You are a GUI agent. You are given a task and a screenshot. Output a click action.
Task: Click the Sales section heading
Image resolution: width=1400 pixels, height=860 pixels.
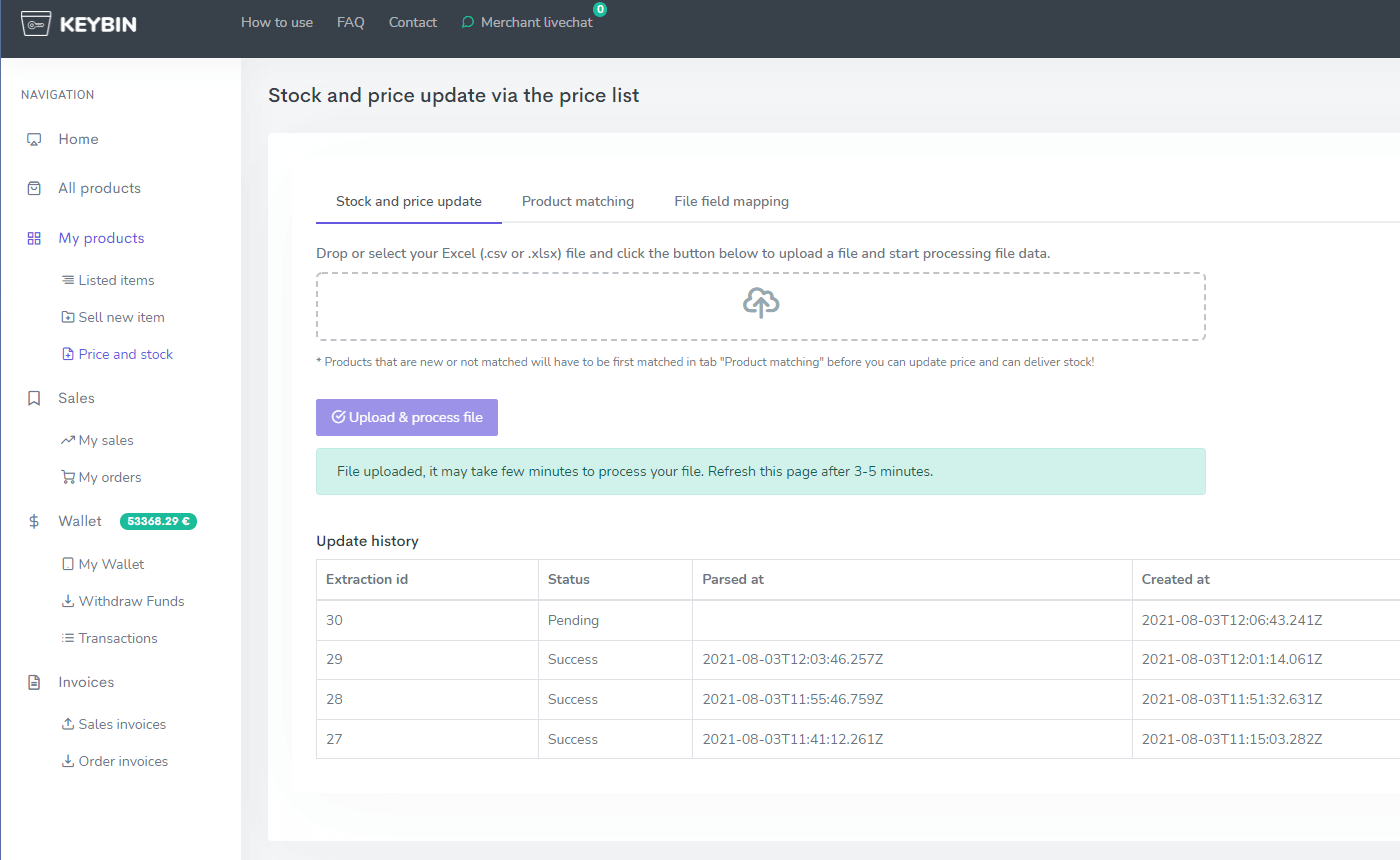tap(76, 398)
